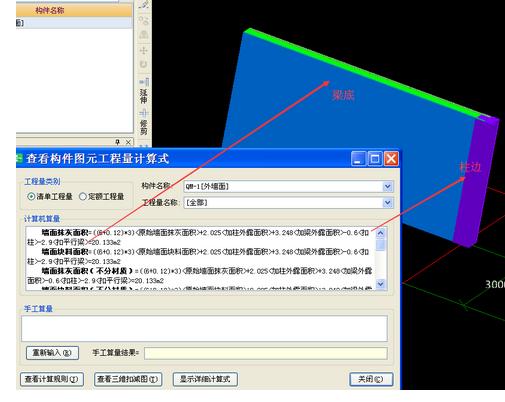
Task: Click the 查看计算规则 button
Action: pos(52,379)
